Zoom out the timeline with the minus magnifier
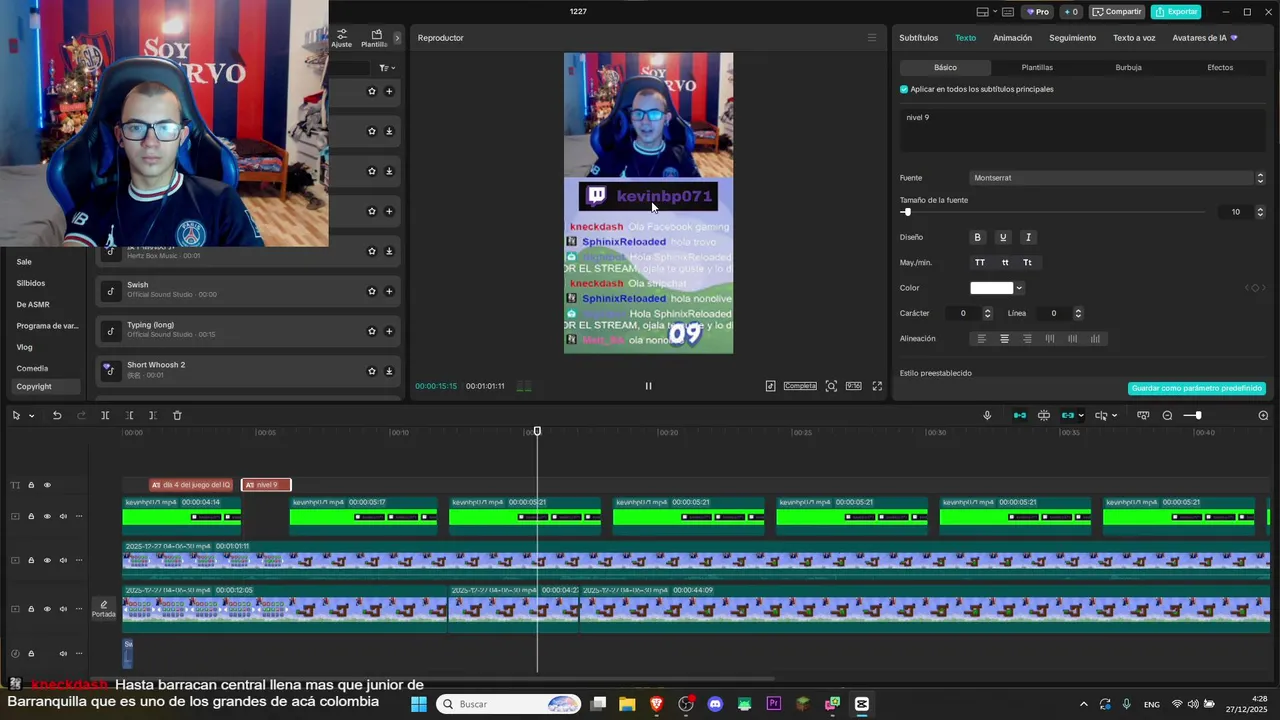 point(1167,415)
